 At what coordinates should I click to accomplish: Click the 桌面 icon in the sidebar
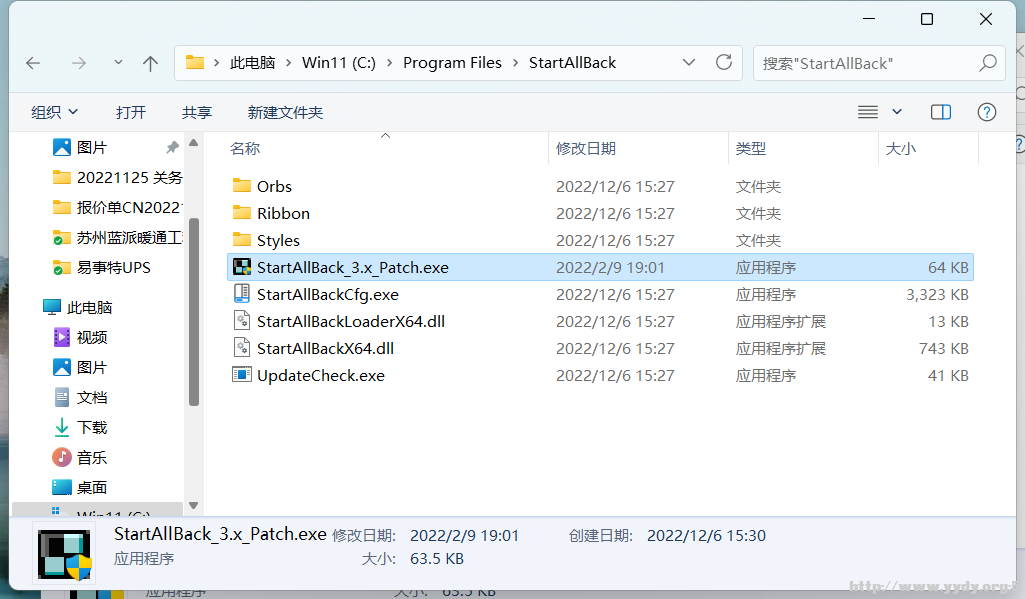(61, 487)
